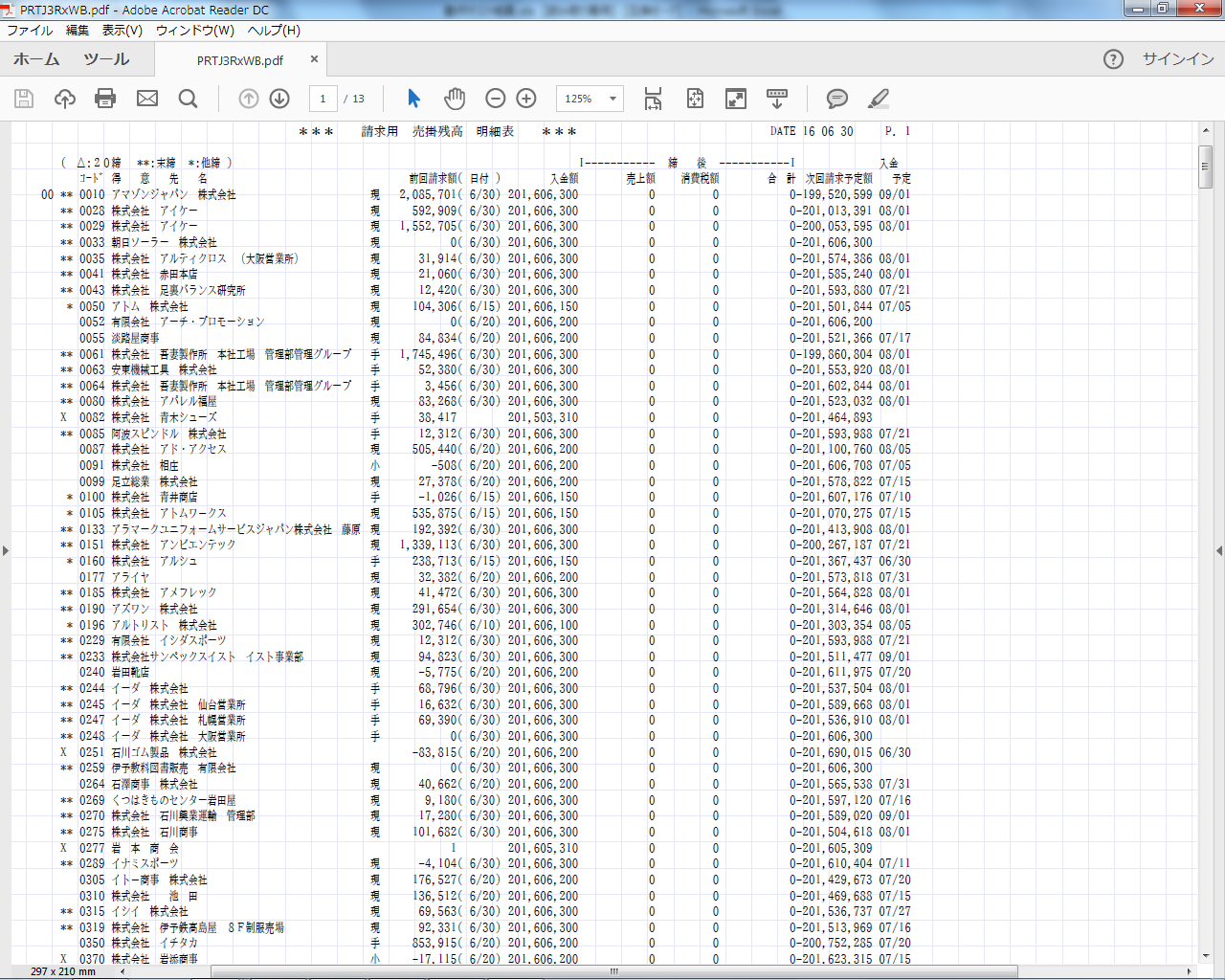Click the サインイン link
Image resolution: width=1225 pixels, height=980 pixels.
[x=1177, y=59]
